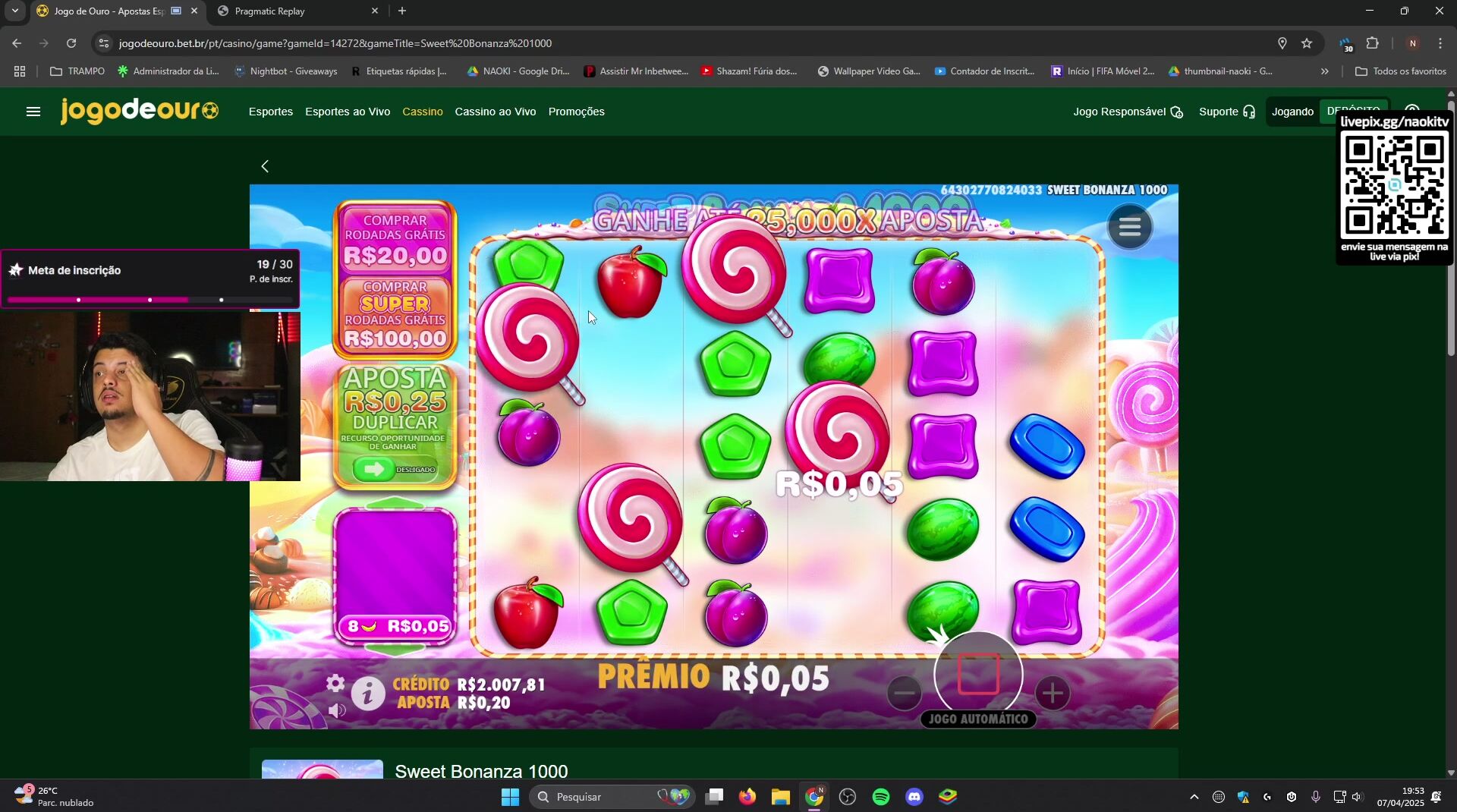The width and height of the screenshot is (1457, 812).
Task: Open Todos os favoritos folder
Action: click(x=1401, y=71)
